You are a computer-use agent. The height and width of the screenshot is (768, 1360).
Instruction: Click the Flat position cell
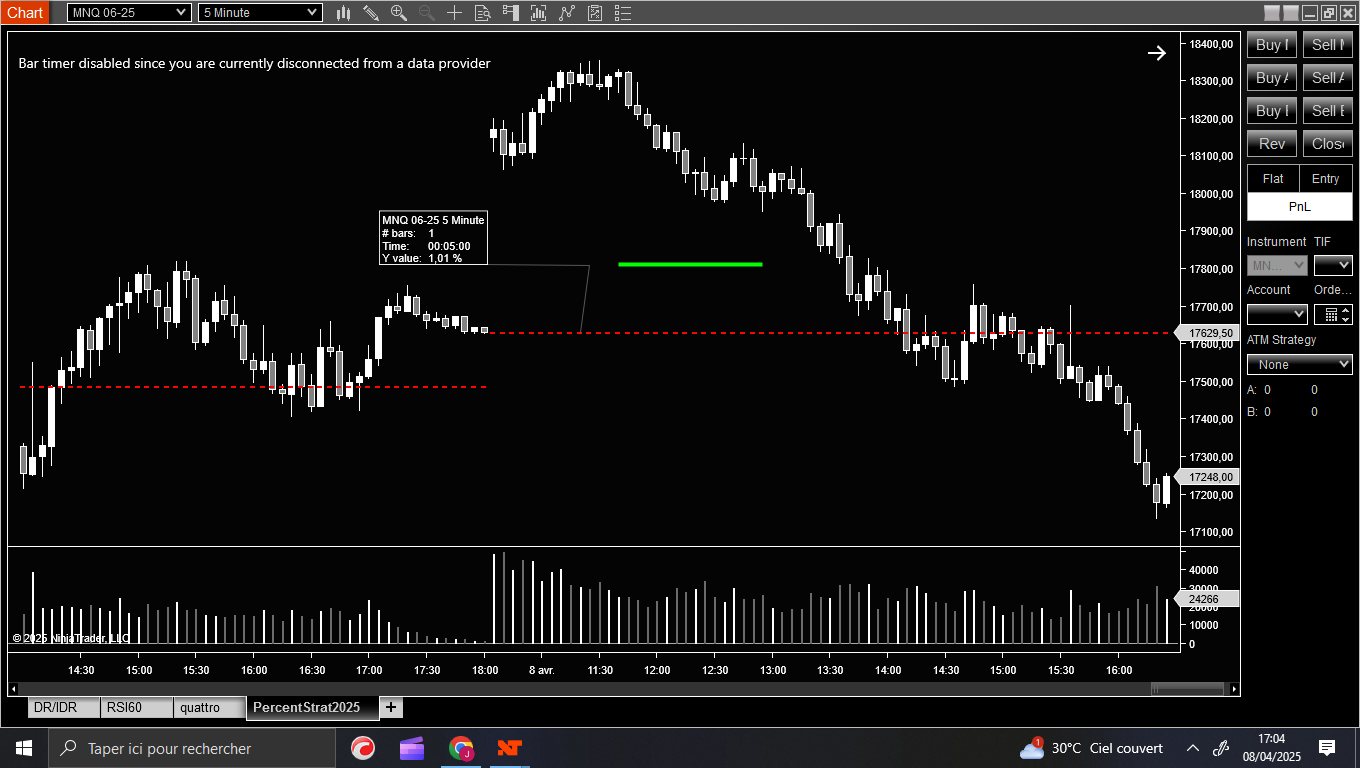pyautogui.click(x=1273, y=179)
